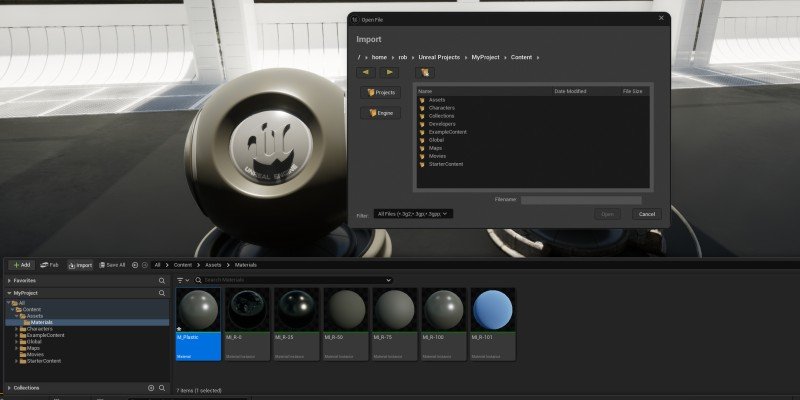Expand arrow after 'Content' in dialog path
The image size is (800, 400).
[x=538, y=57]
